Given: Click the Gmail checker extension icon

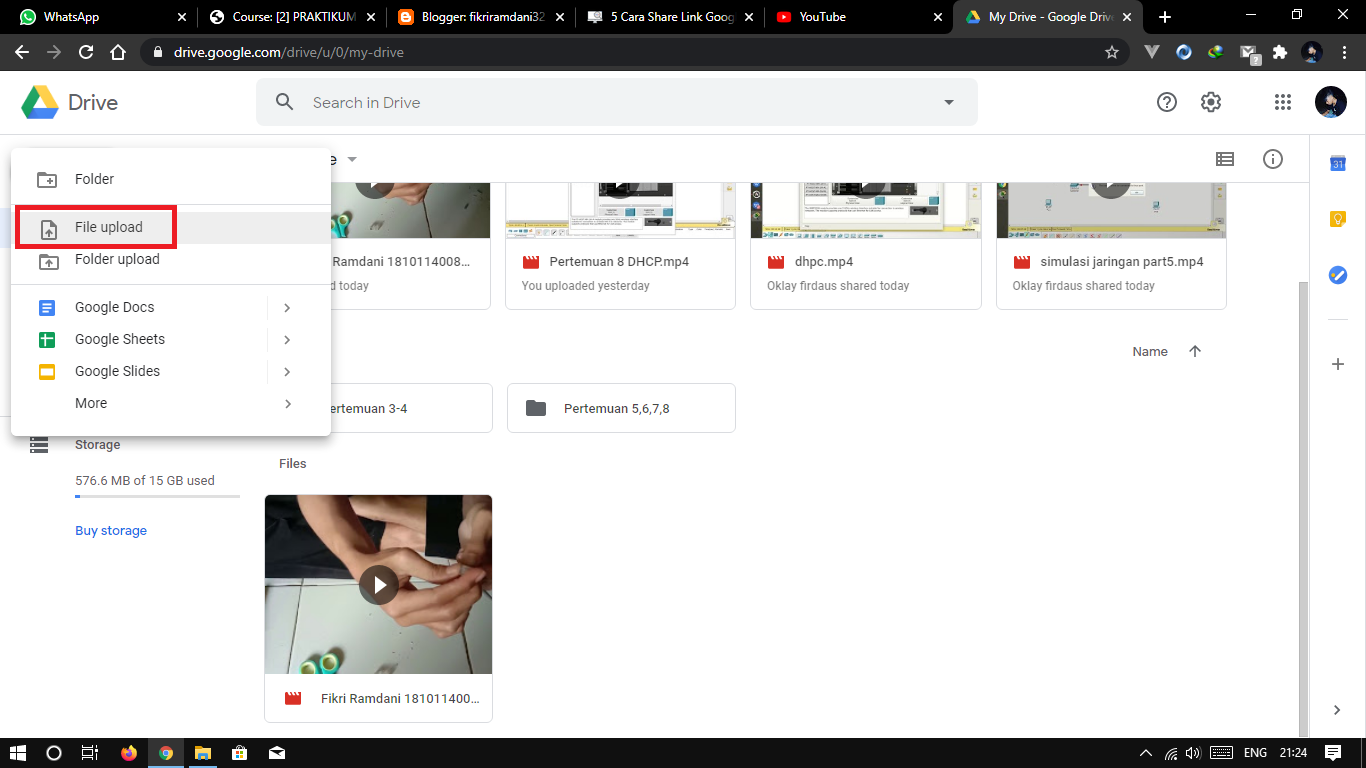Looking at the screenshot, I should coord(1249,53).
